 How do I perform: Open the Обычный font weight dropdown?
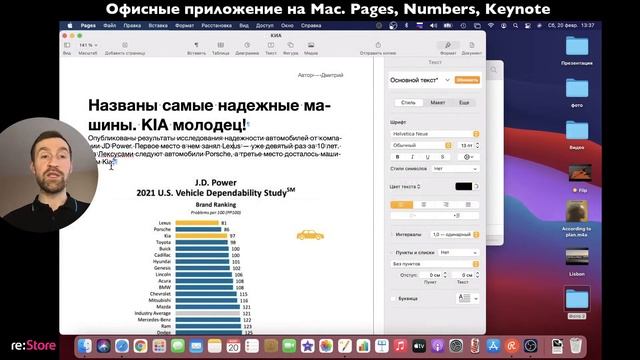(421, 145)
